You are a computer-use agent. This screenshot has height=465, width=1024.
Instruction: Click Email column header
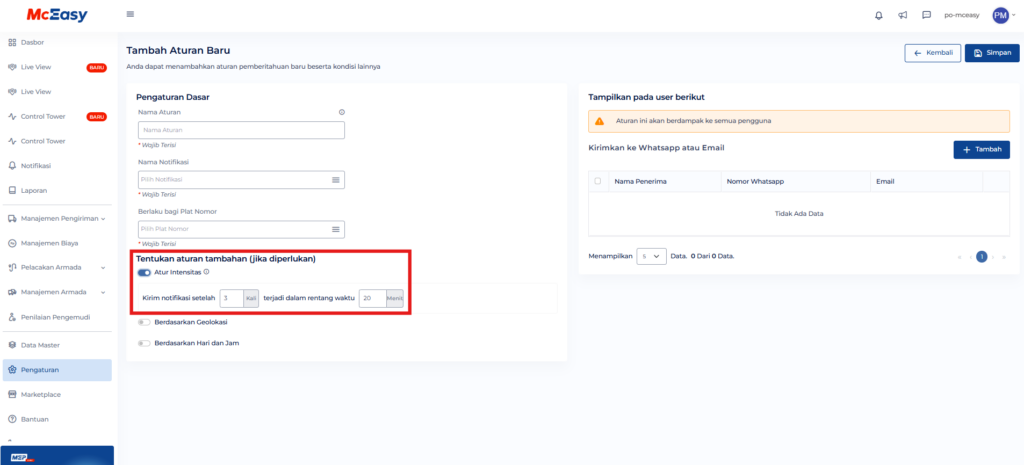pos(886,181)
